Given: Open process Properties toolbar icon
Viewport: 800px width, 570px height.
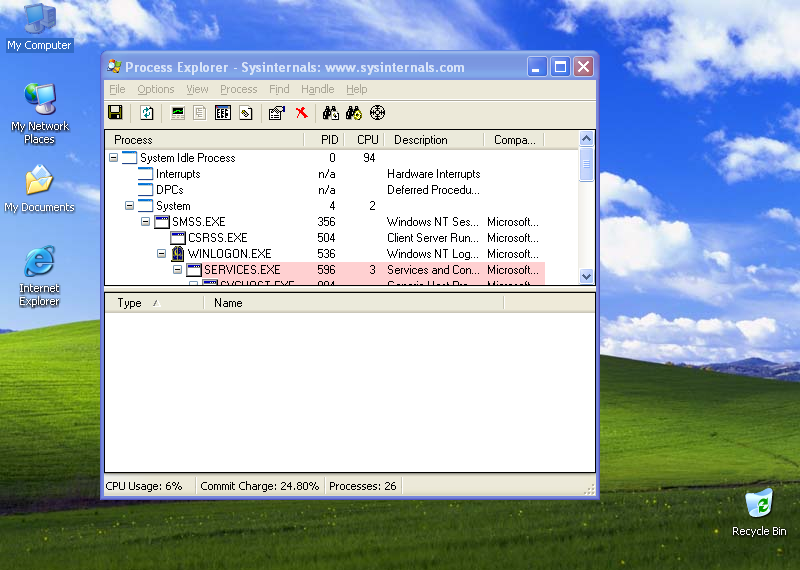Looking at the screenshot, I should 277,113.
